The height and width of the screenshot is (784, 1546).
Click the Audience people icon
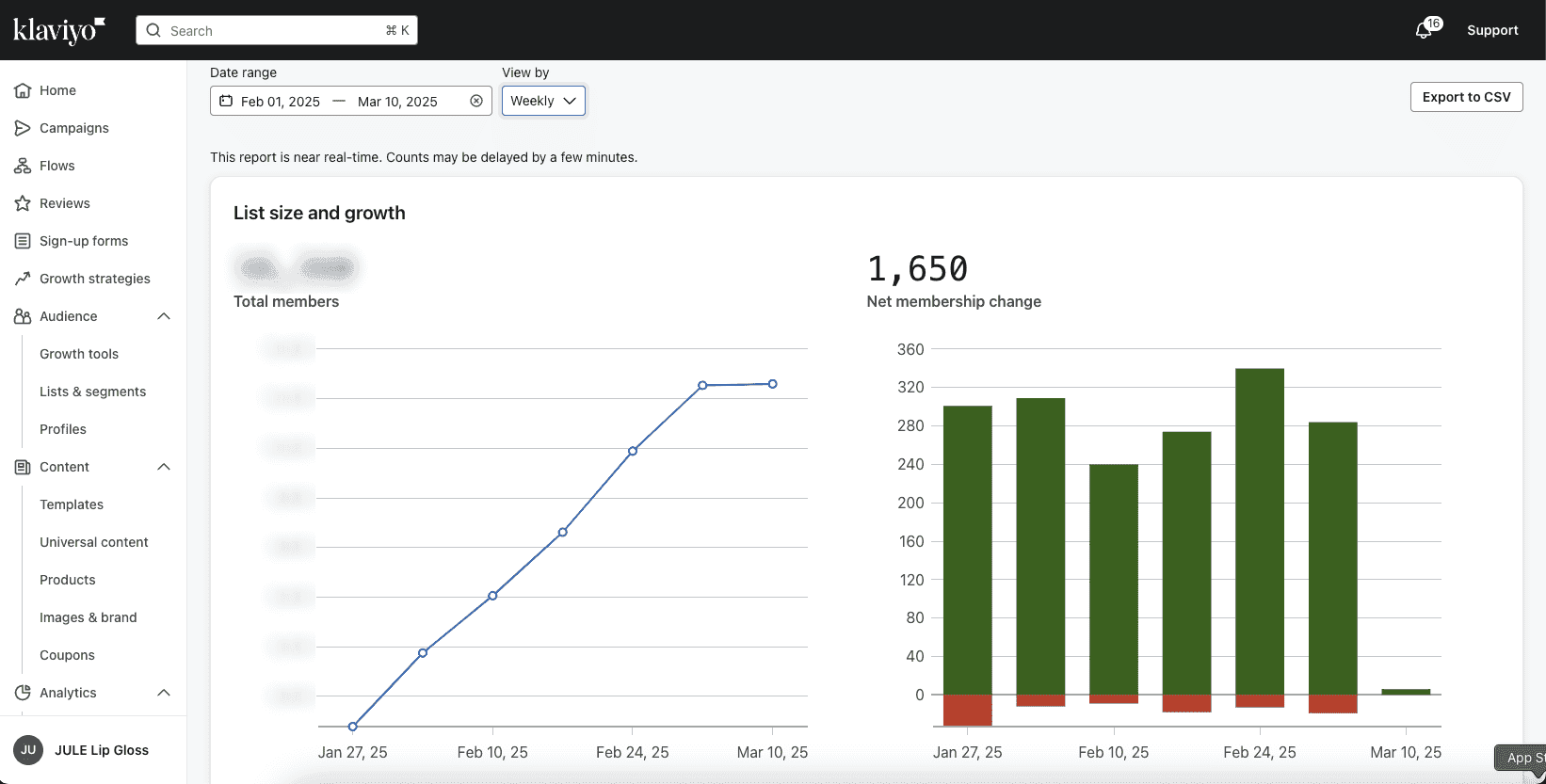(x=23, y=316)
